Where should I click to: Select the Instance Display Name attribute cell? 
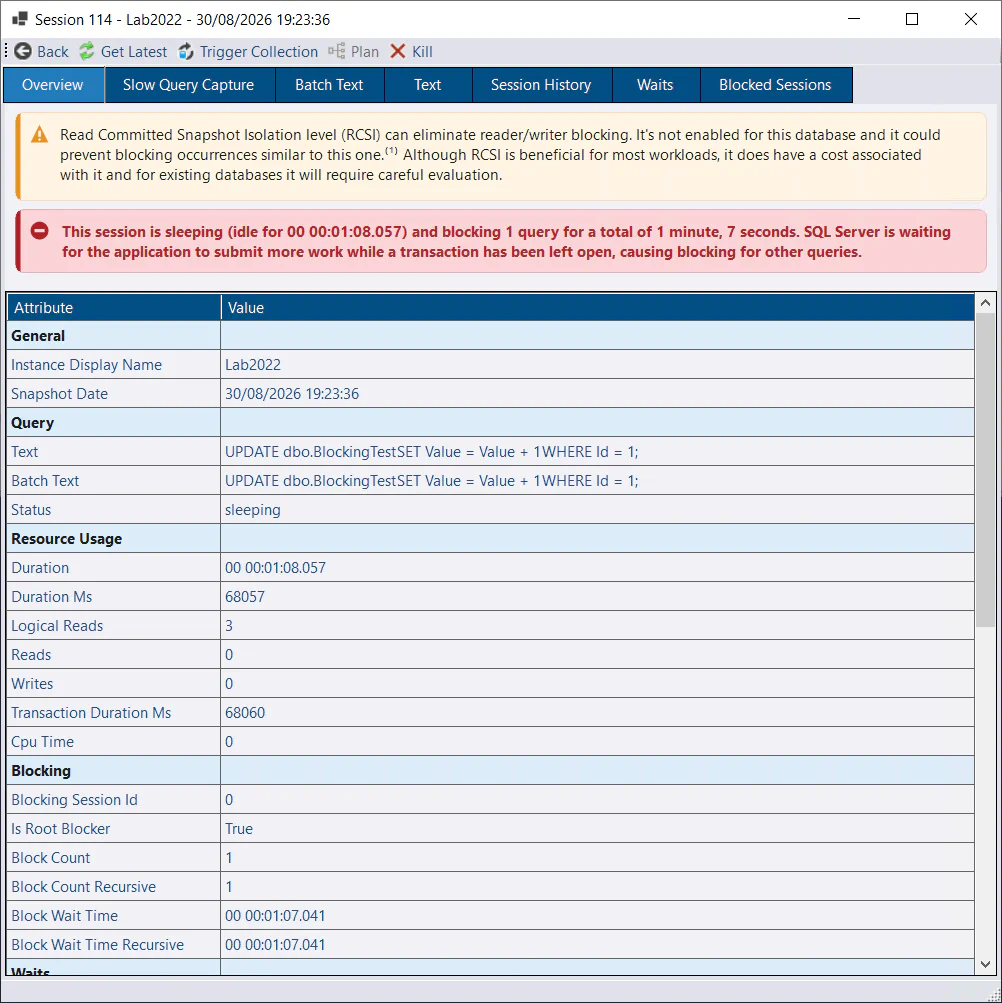114,365
